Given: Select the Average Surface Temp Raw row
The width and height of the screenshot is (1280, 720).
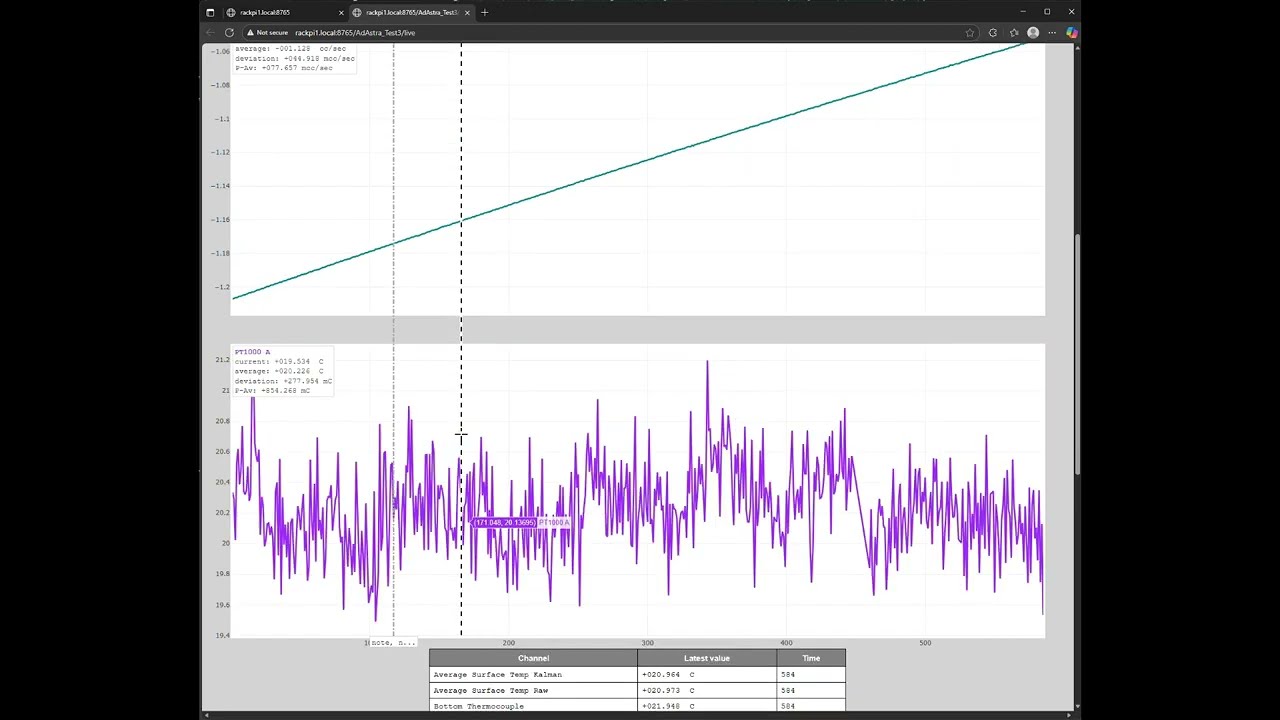Looking at the screenshot, I should pyautogui.click(x=637, y=690).
